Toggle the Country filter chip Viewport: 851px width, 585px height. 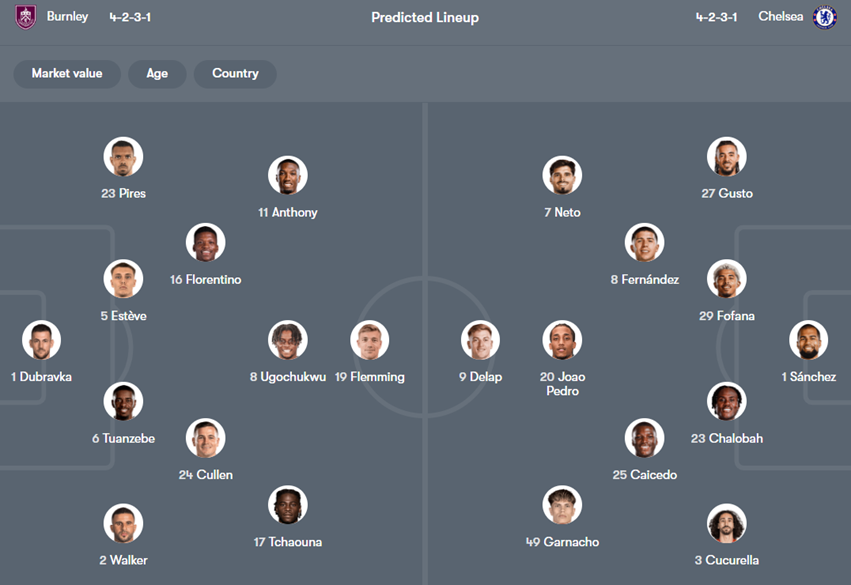coord(235,74)
